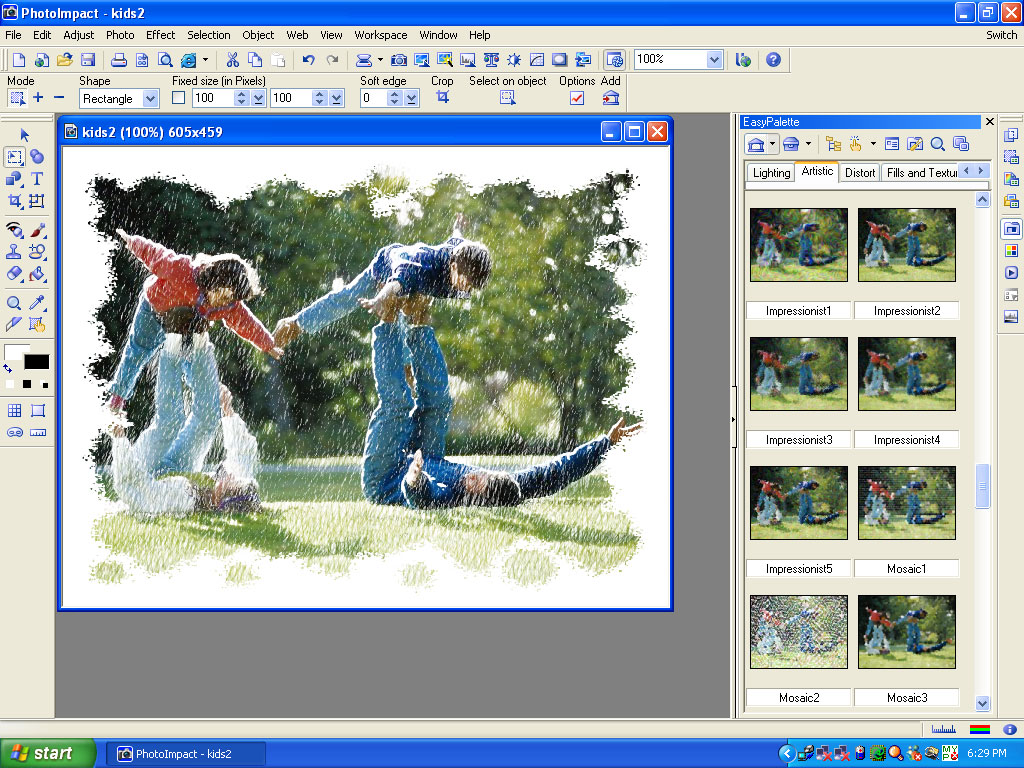1024x768 pixels.
Task: Switch to the Distort tab
Action: click(x=860, y=172)
